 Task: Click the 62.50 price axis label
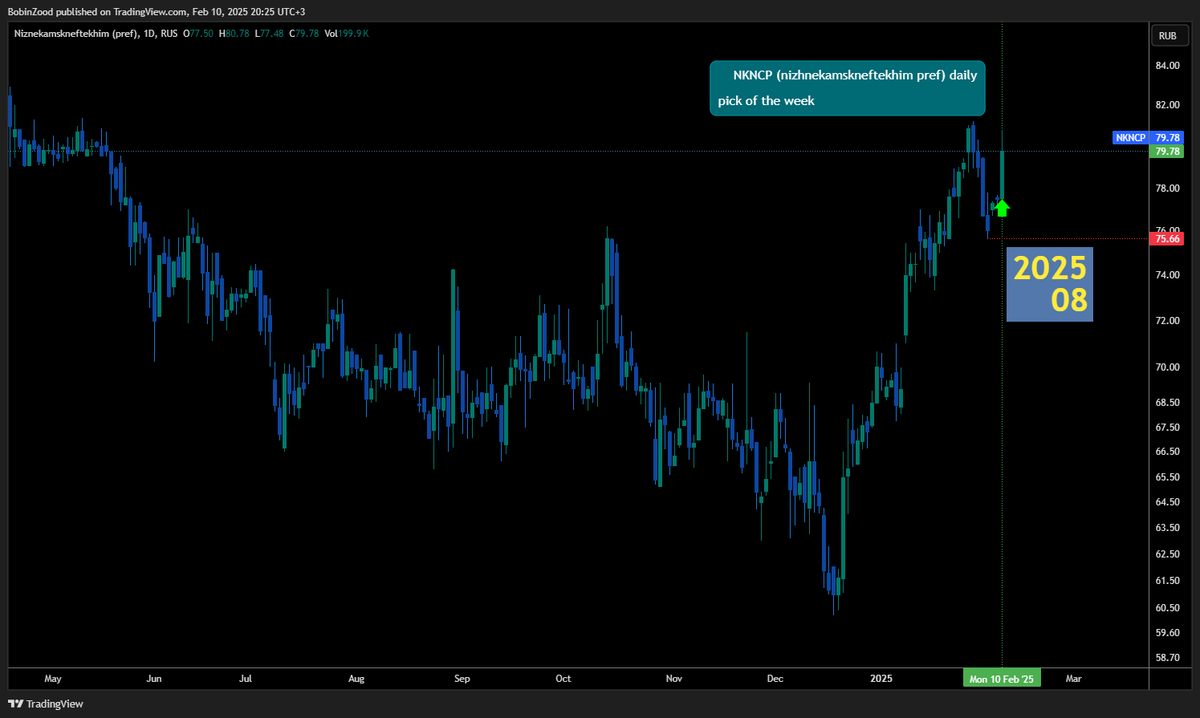pos(1167,555)
